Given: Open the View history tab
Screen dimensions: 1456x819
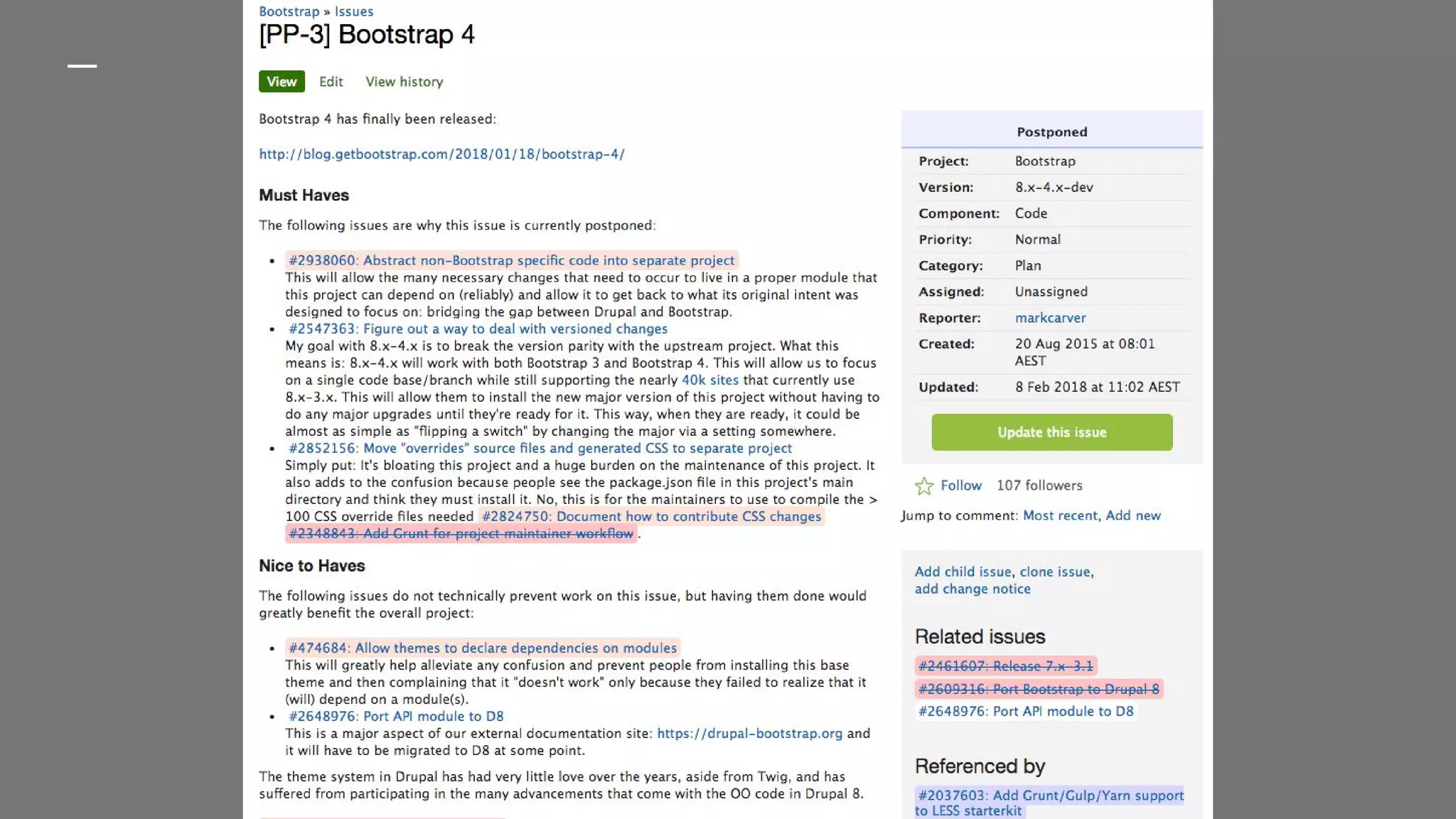Looking at the screenshot, I should (x=404, y=82).
